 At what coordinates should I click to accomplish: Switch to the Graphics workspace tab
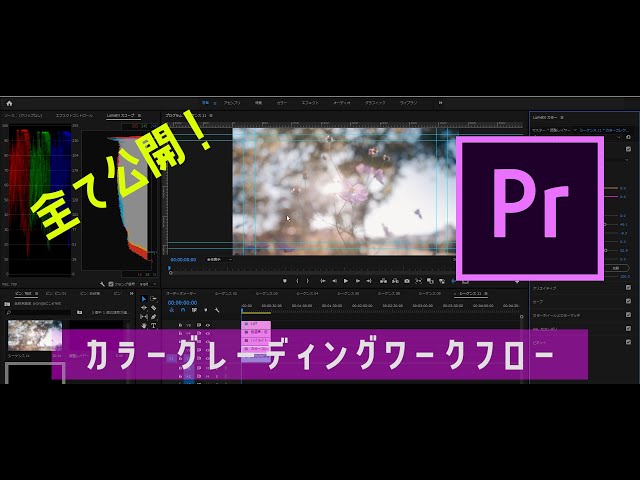[375, 103]
